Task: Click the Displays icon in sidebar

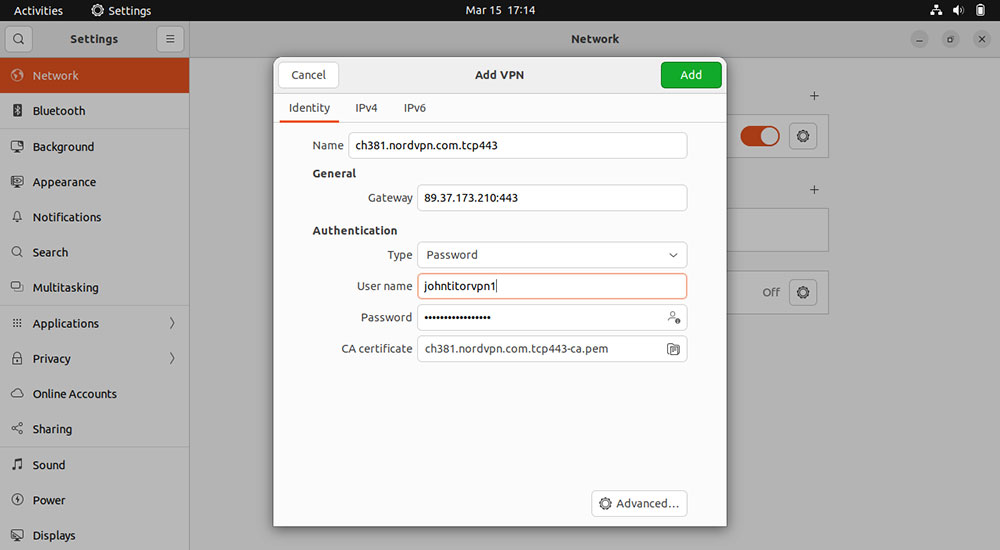Action: [x=17, y=535]
